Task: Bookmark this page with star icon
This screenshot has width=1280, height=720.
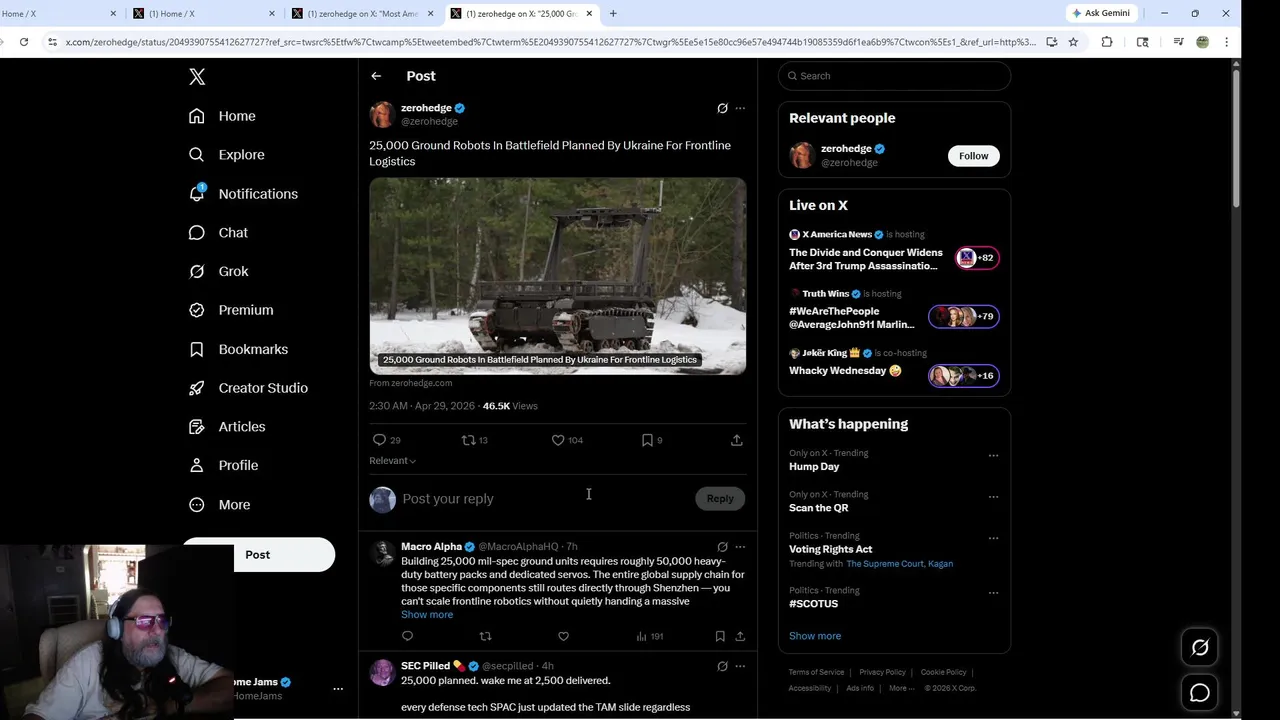Action: pos(1073,42)
